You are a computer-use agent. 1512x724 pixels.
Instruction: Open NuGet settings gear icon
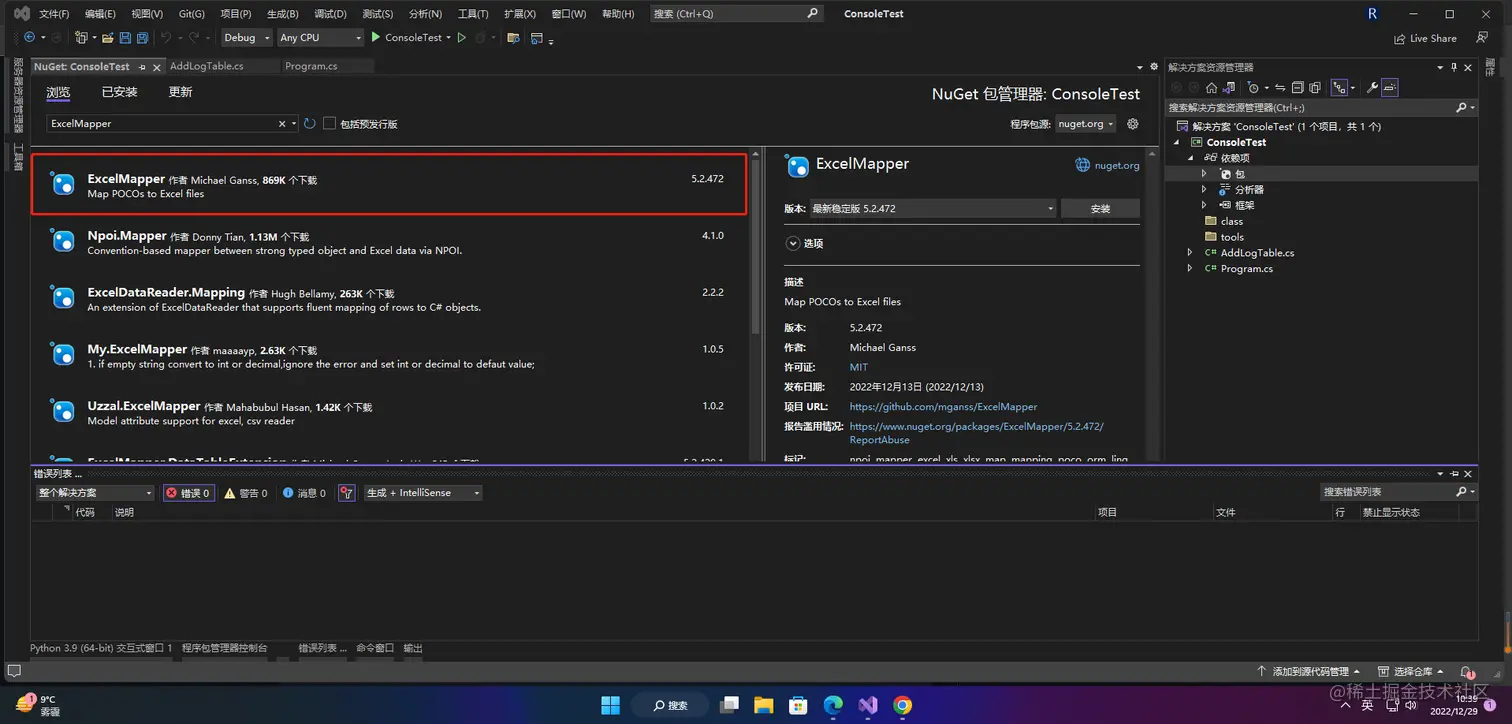[x=1133, y=124]
